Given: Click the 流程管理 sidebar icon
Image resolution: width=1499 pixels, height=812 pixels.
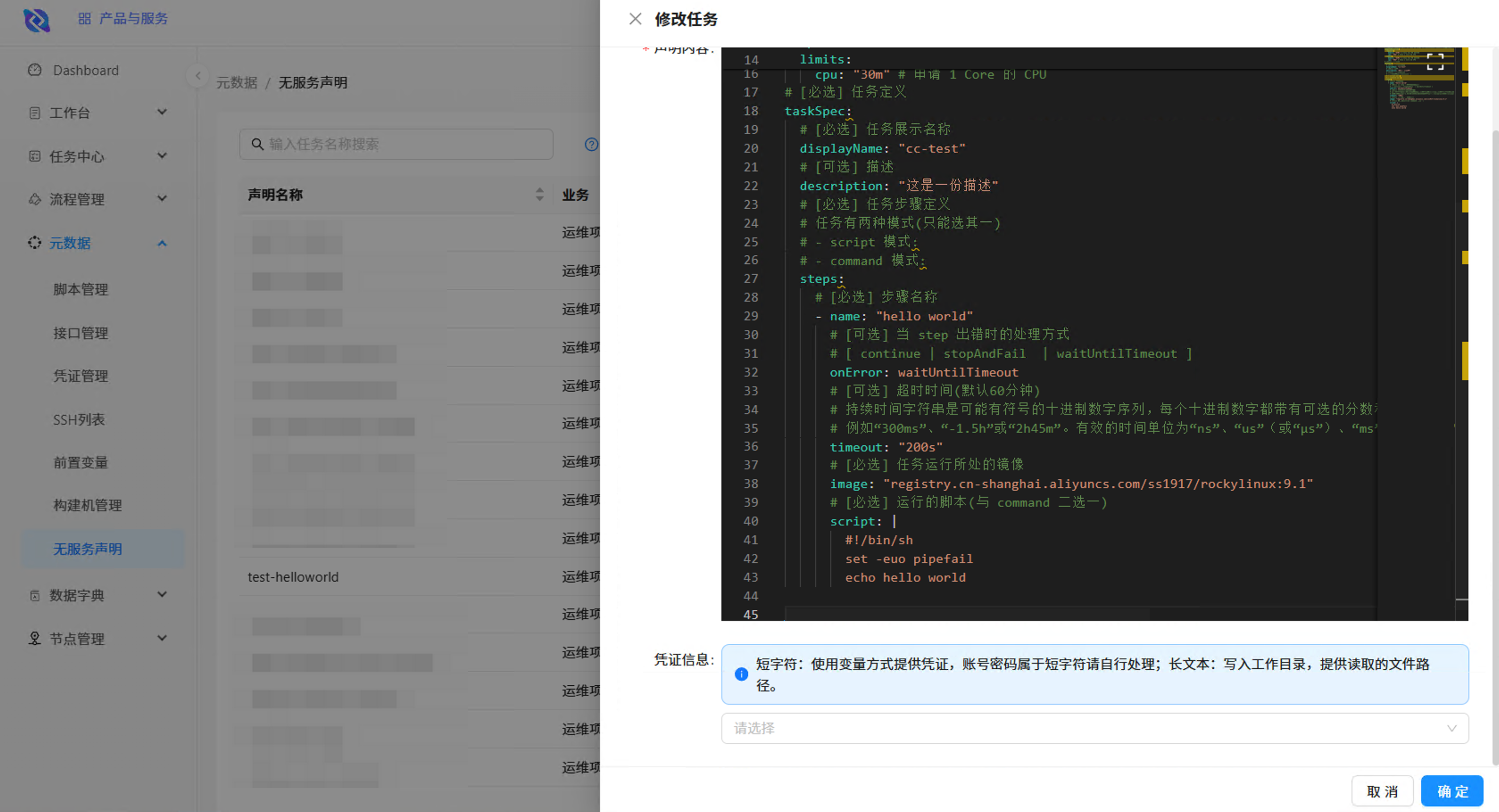Looking at the screenshot, I should pos(35,199).
